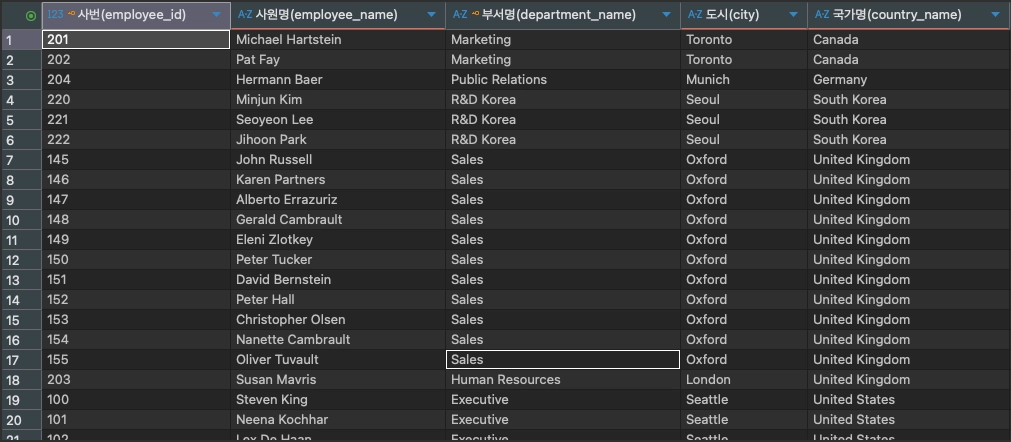Select the cell Oliver Tuvault

click(338, 360)
